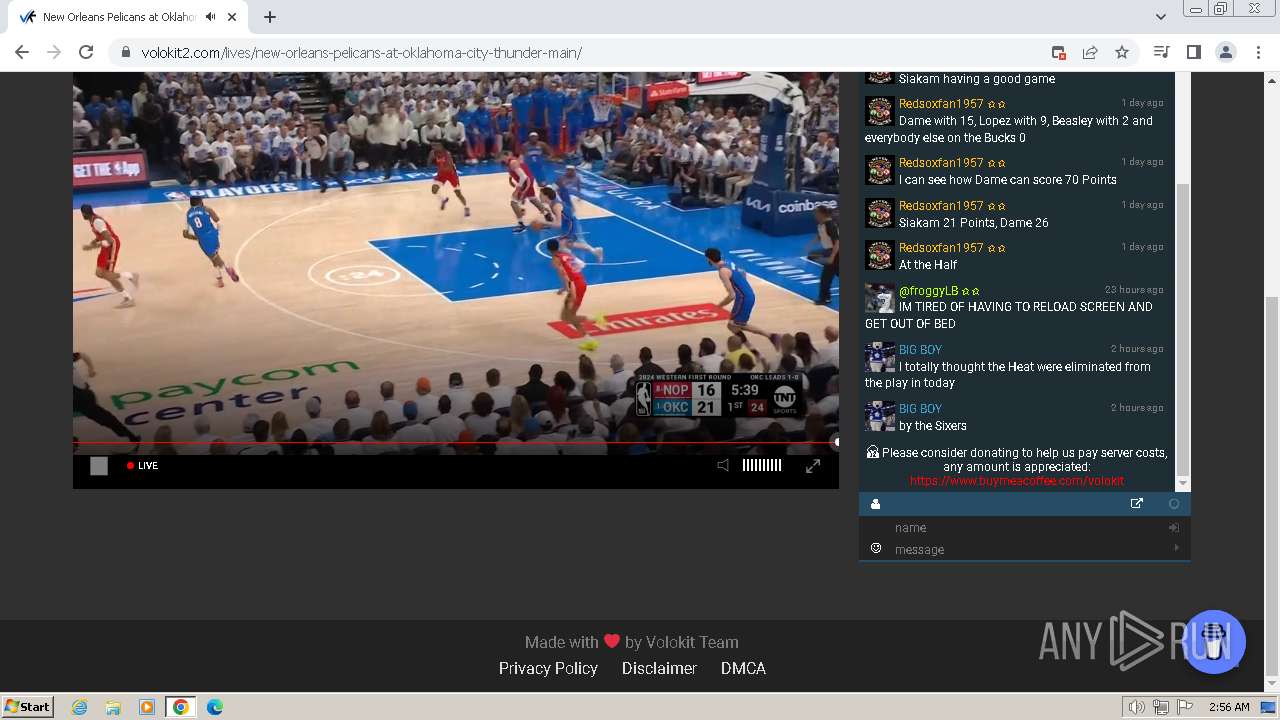Send message with the arrow button
The image size is (1280, 720).
(1176, 548)
